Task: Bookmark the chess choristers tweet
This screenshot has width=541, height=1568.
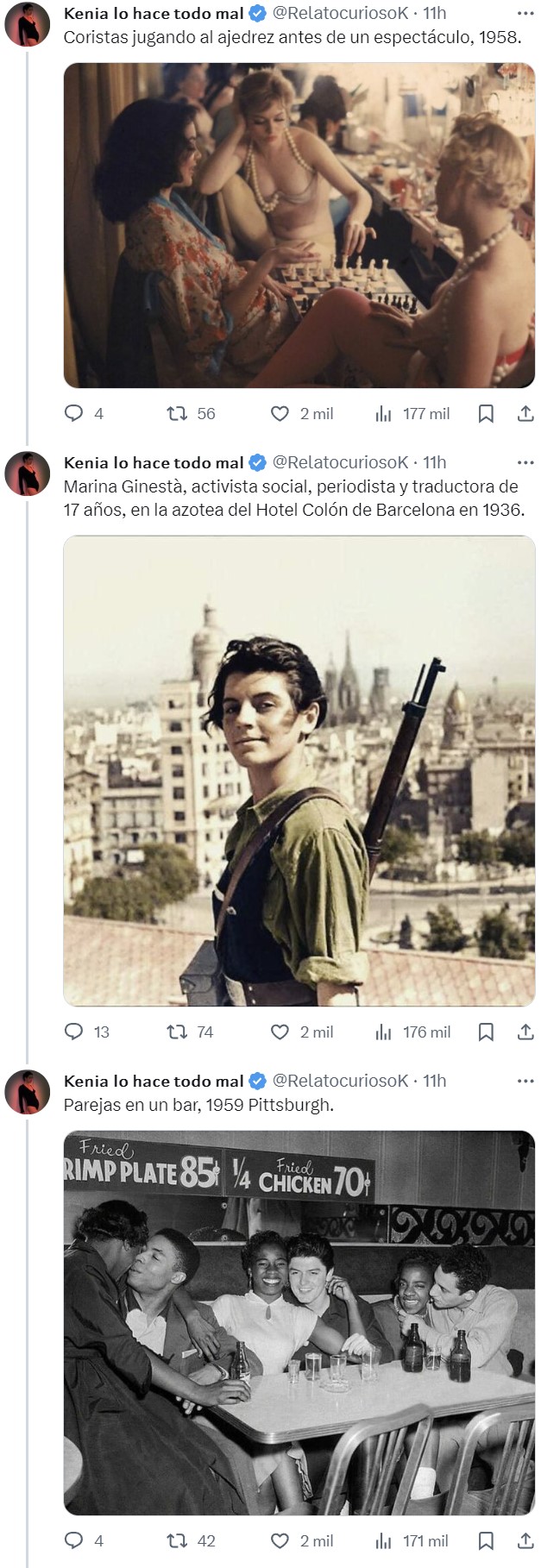Action: click(x=486, y=414)
